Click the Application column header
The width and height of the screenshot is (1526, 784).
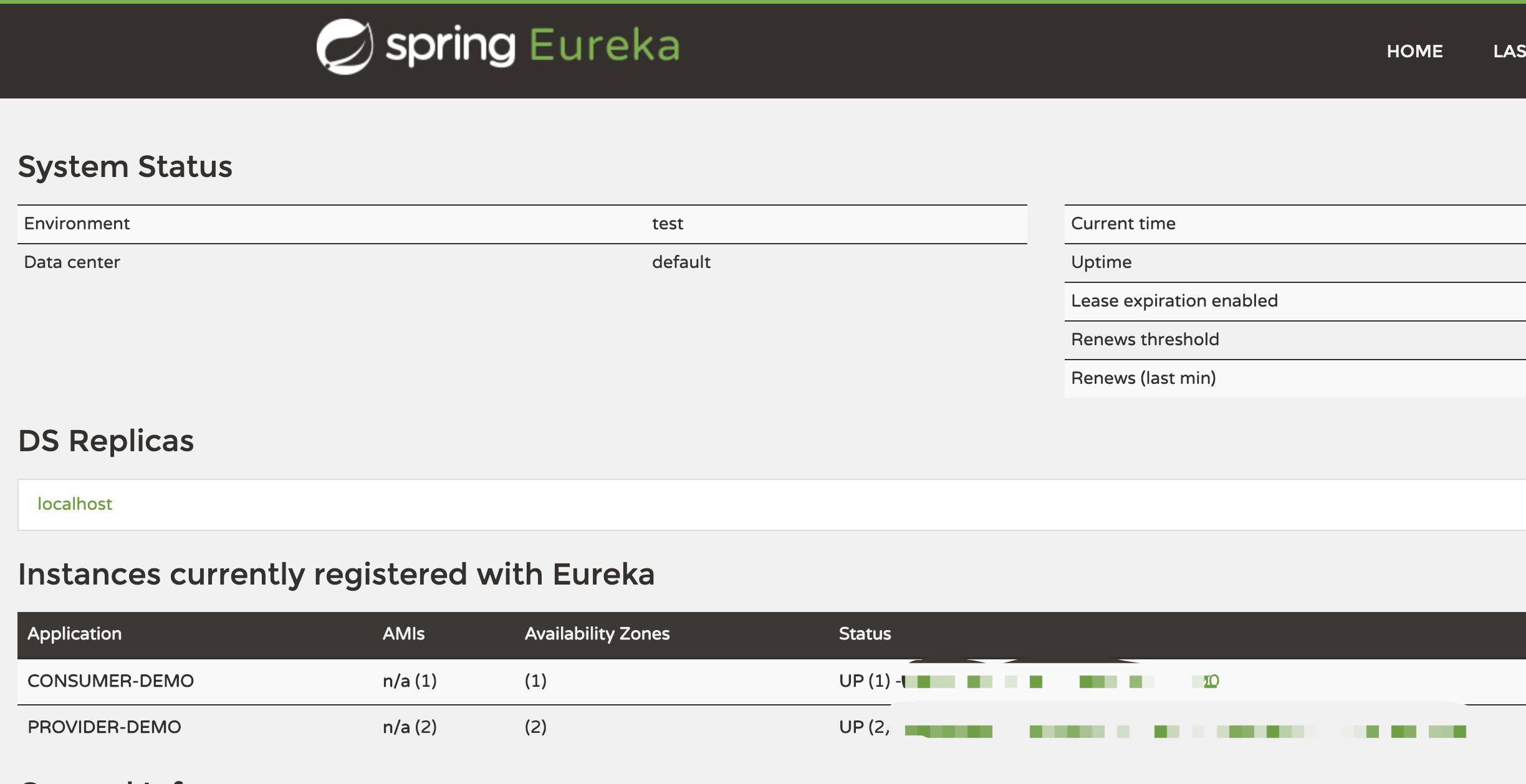pyautogui.click(x=74, y=634)
